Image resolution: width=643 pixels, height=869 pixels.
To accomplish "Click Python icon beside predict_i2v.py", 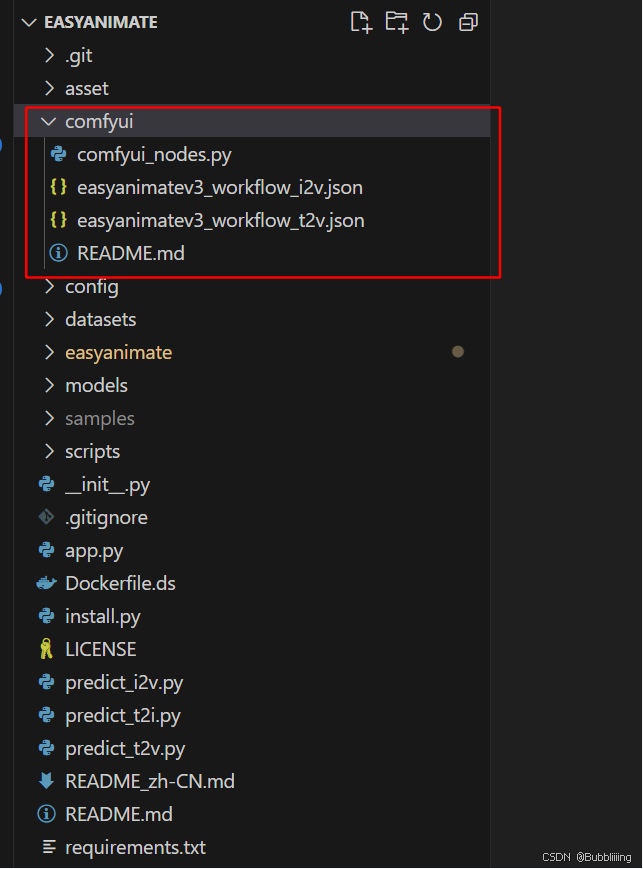I will pos(47,682).
